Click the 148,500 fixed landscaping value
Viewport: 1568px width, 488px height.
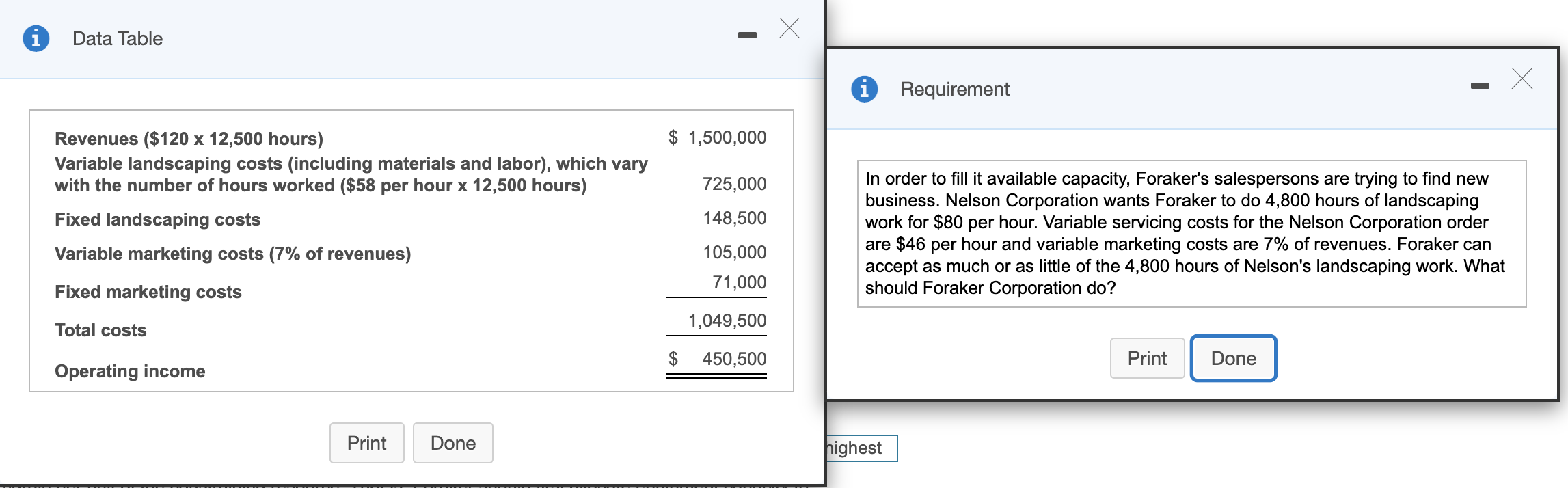tap(735, 218)
